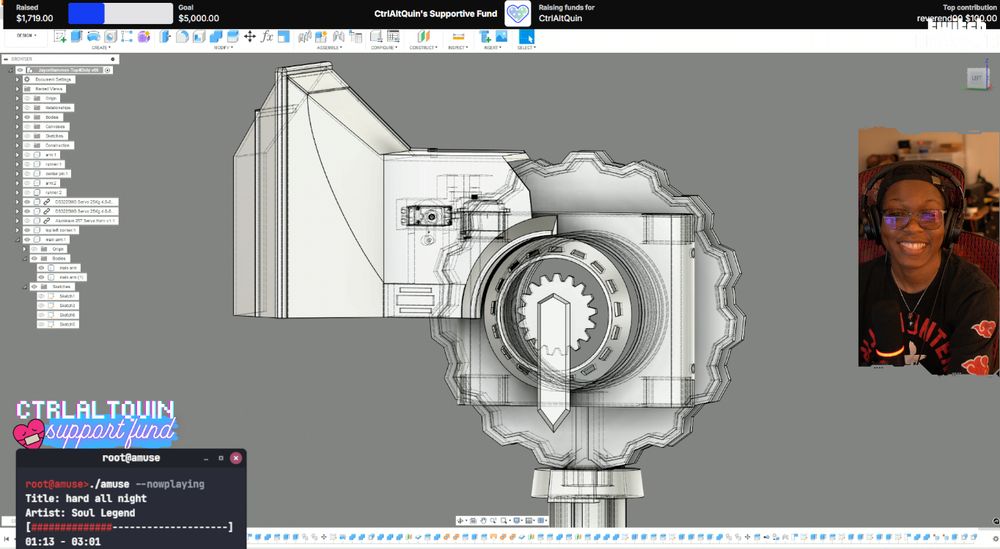Click the Measure tool under Inspect
The width and height of the screenshot is (1000, 549).
pyautogui.click(x=458, y=37)
